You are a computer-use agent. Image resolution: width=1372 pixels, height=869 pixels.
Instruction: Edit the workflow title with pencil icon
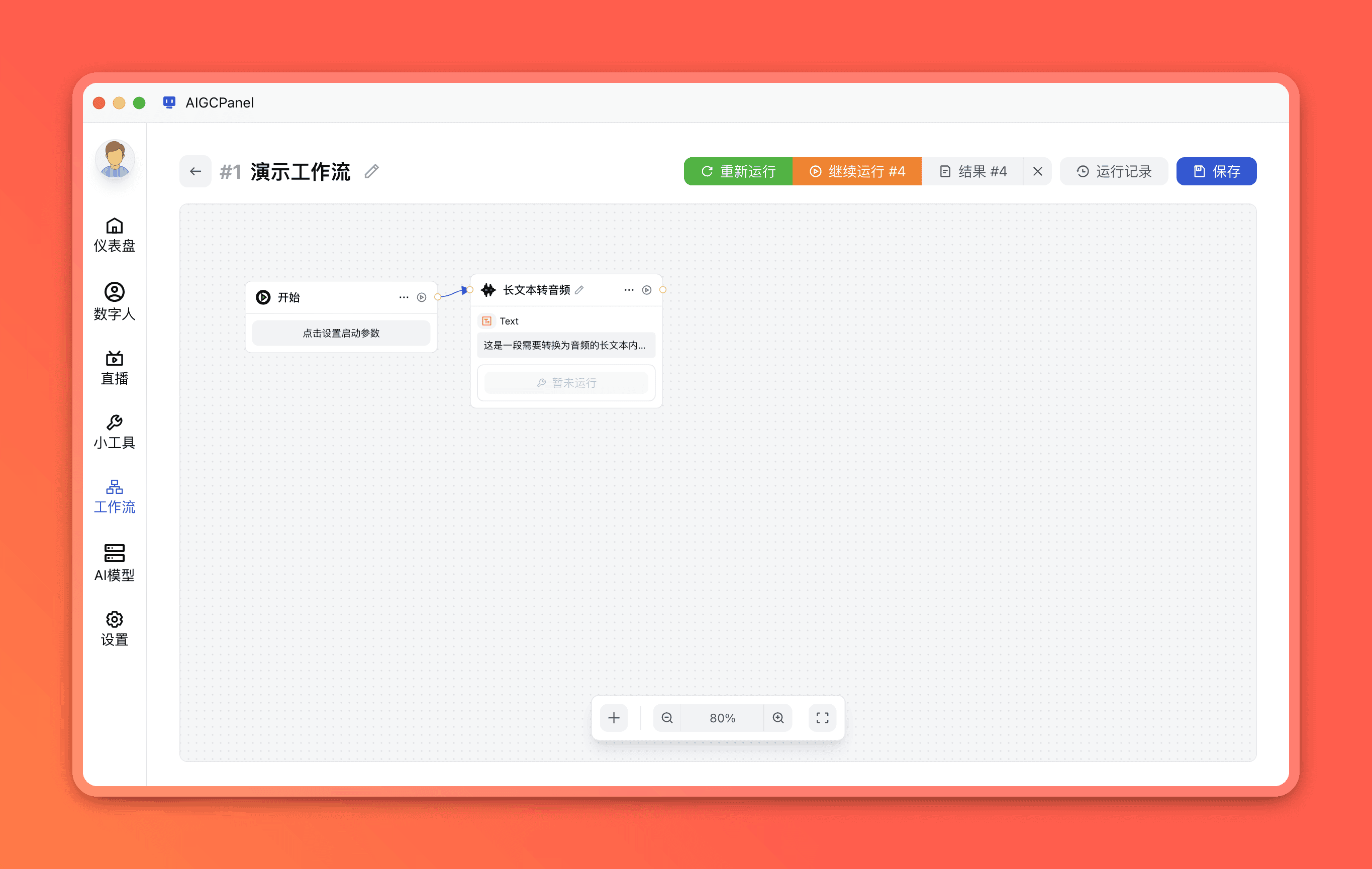click(x=371, y=171)
